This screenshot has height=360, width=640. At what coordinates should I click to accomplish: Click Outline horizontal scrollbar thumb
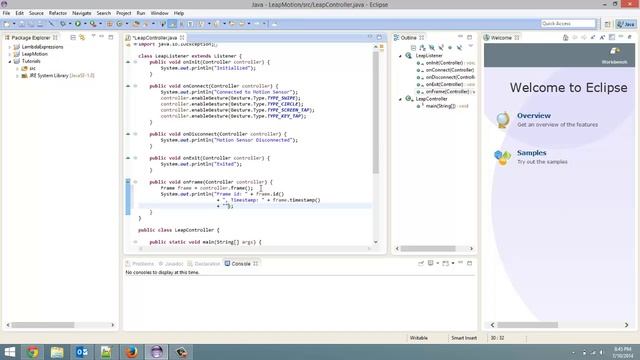click(428, 248)
